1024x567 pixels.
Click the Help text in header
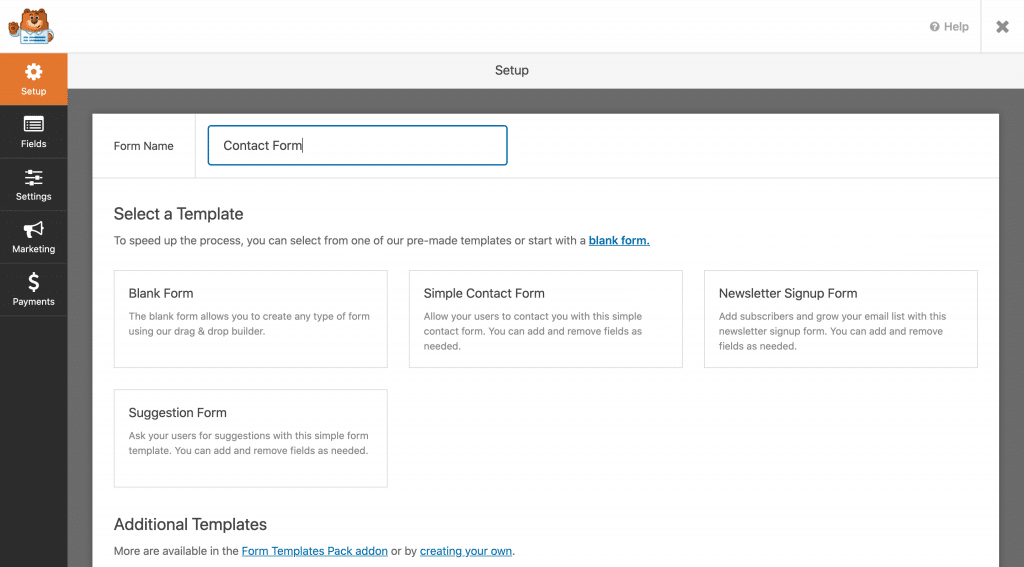956,27
